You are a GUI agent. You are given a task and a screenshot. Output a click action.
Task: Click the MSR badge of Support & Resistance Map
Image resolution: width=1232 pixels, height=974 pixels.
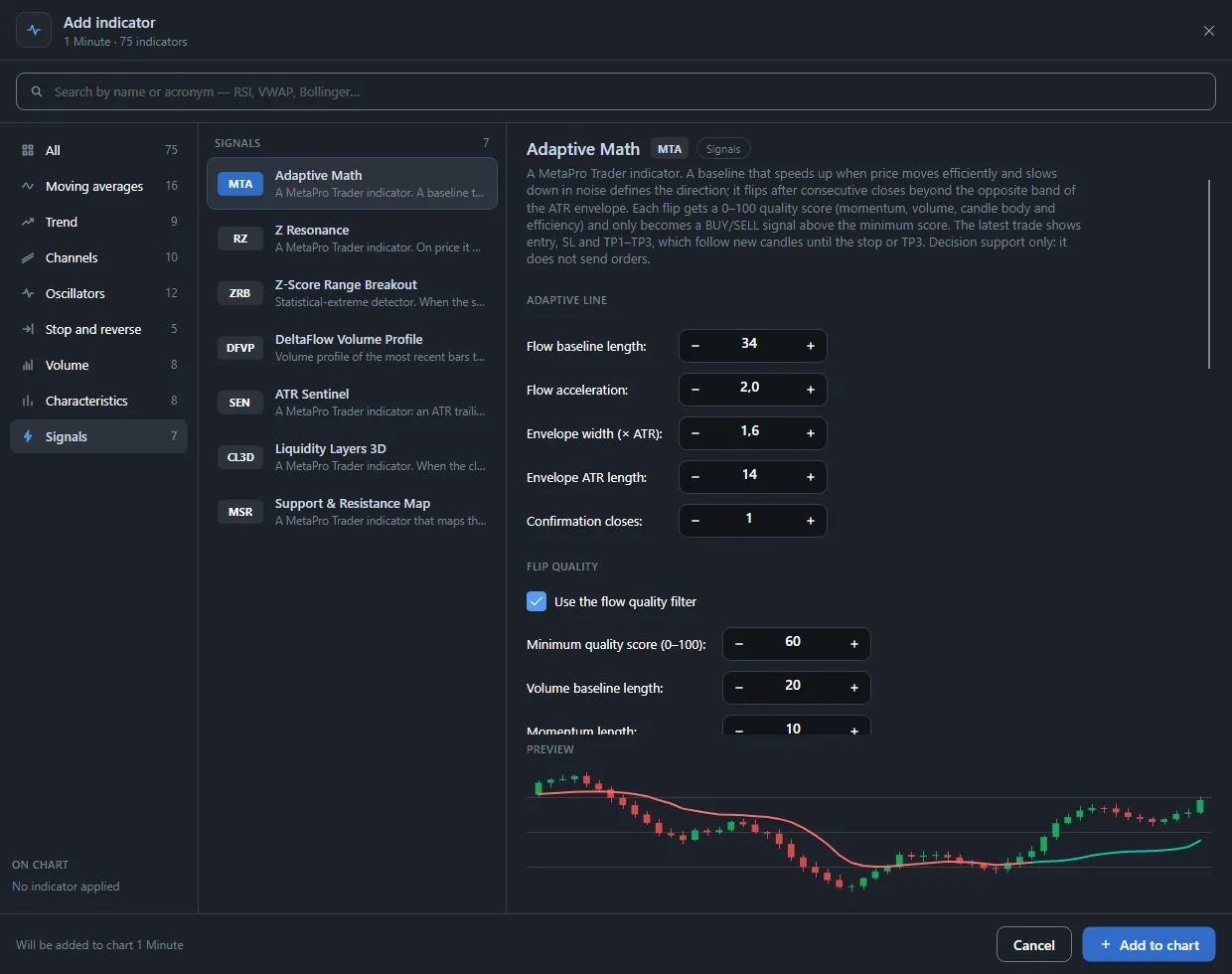pos(240,512)
